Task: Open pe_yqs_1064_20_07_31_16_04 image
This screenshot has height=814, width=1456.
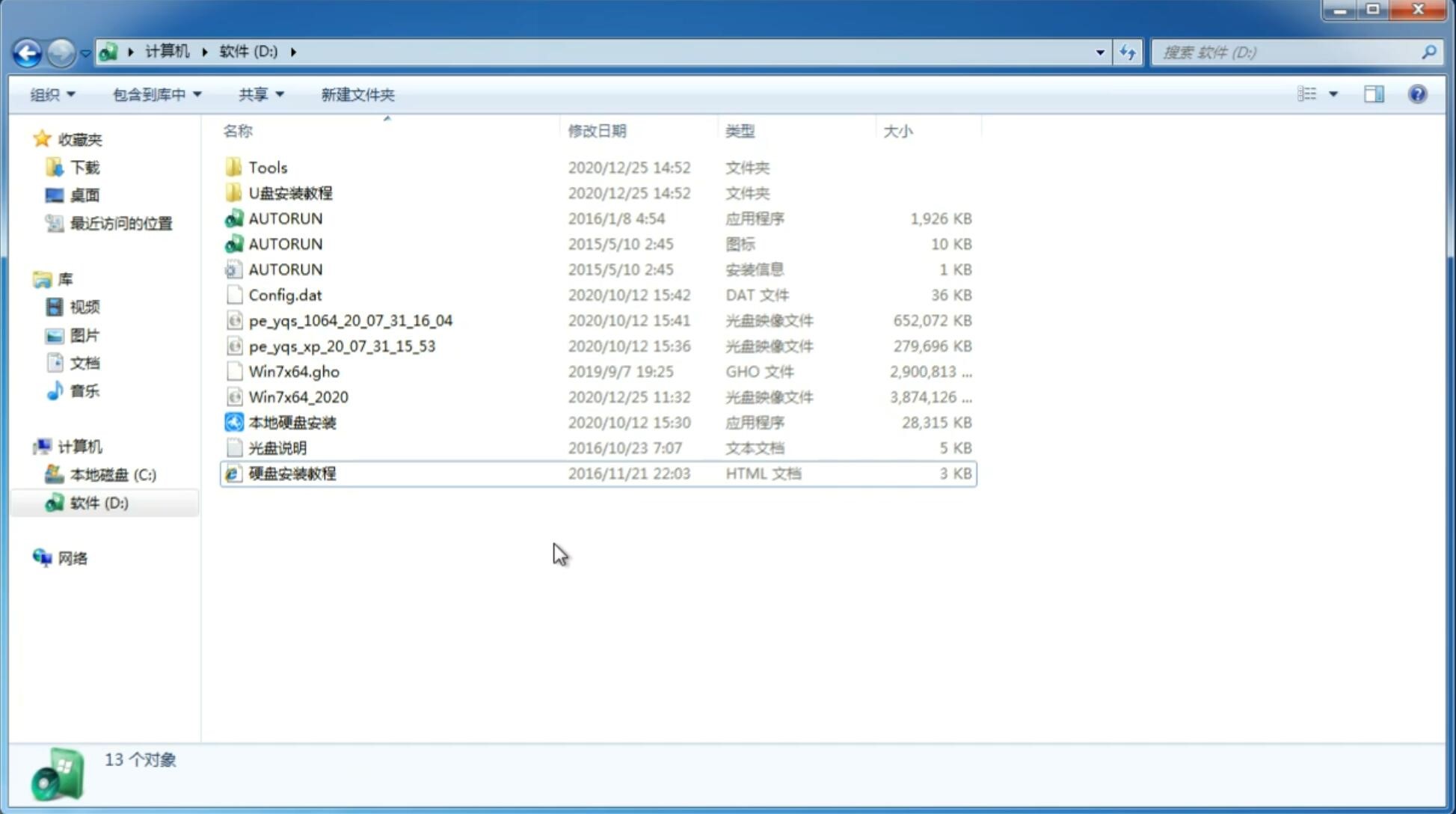Action: tap(350, 320)
